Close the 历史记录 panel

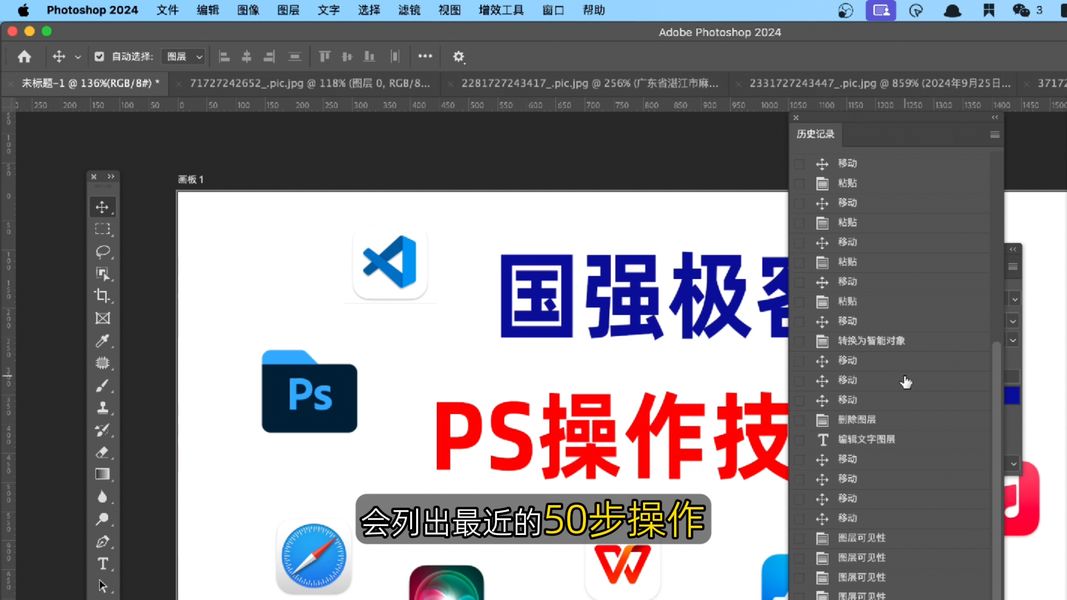pyautogui.click(x=795, y=118)
